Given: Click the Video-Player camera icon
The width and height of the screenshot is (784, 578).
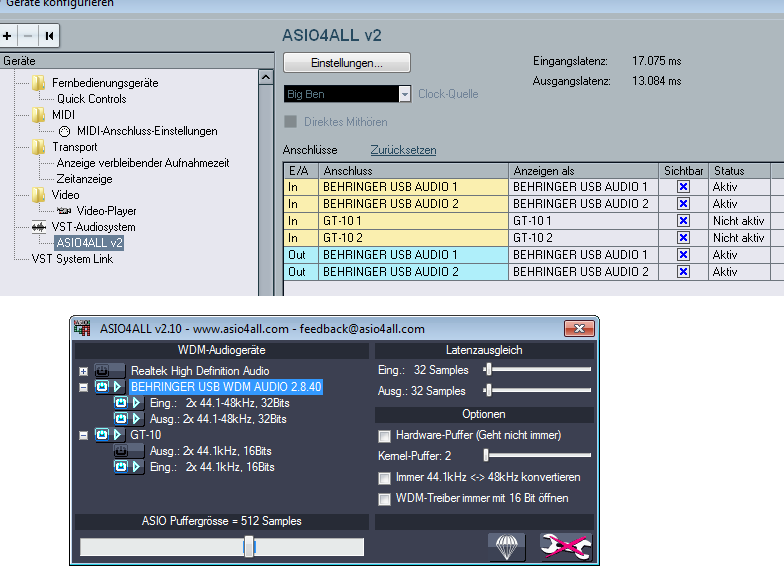Looking at the screenshot, I should tap(64, 210).
